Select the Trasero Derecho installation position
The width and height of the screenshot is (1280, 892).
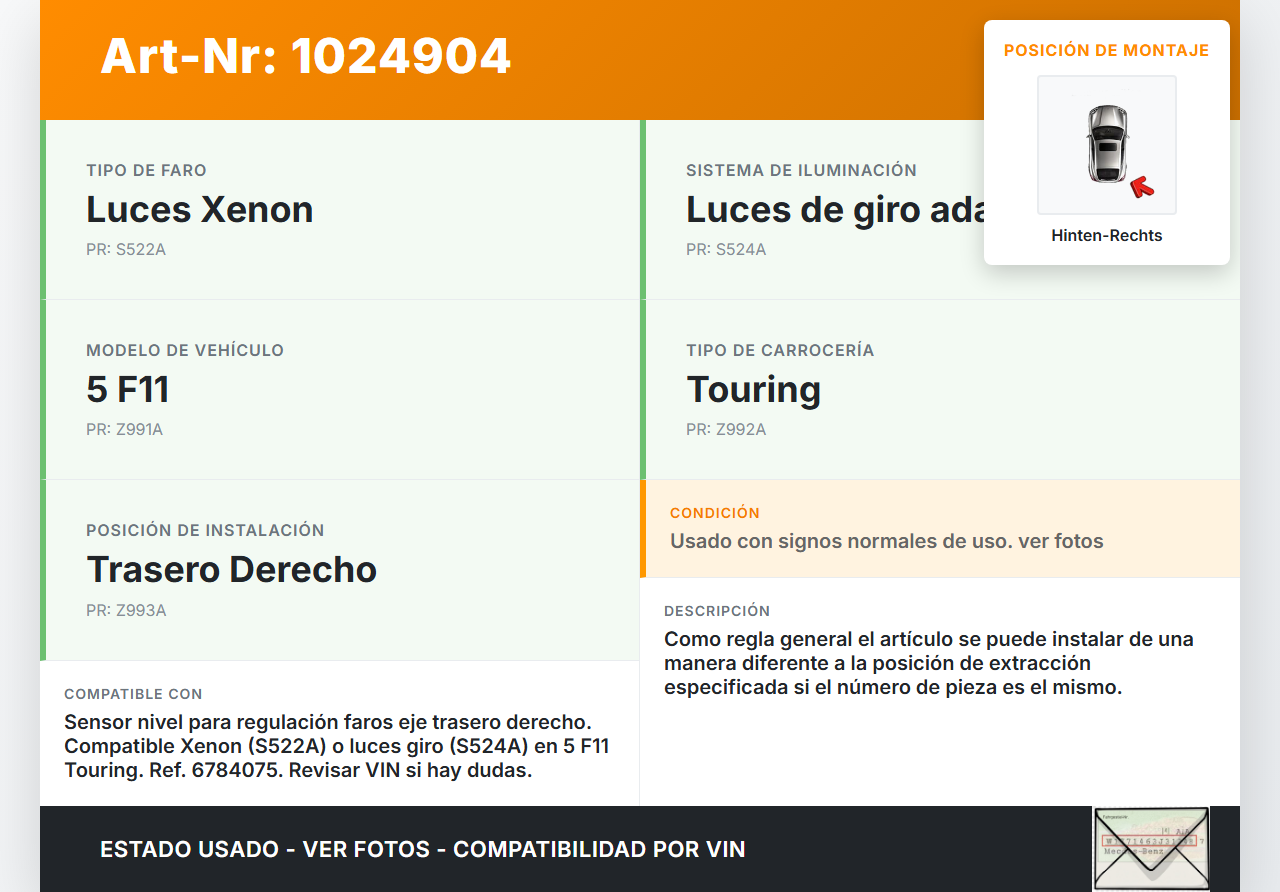[x=232, y=569]
